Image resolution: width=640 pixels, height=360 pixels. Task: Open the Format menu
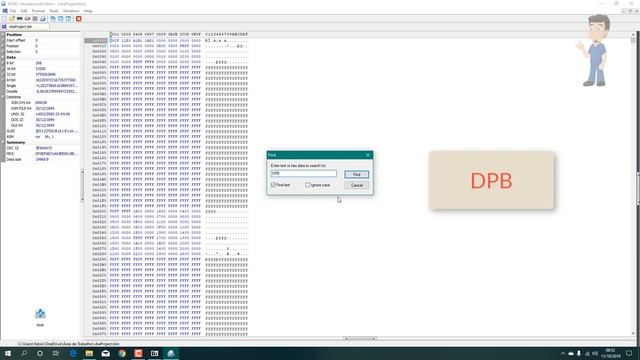[38, 11]
